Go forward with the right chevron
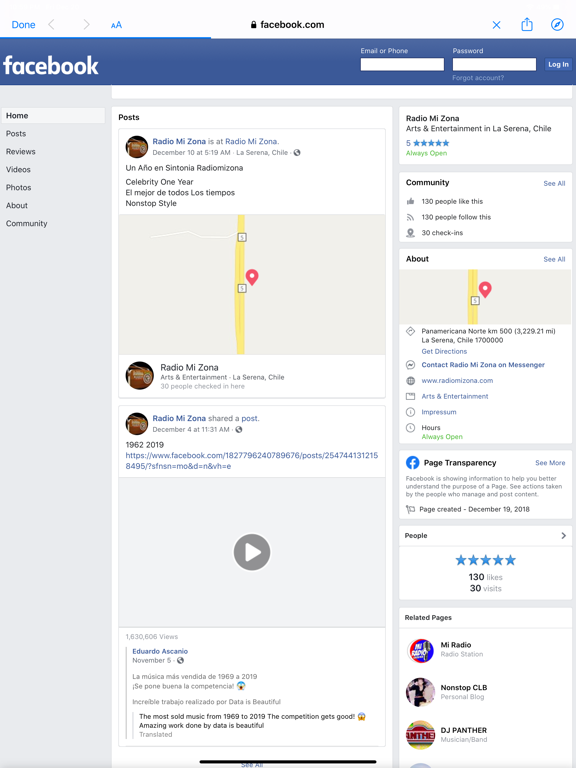This screenshot has height=768, width=576. [x=86, y=24]
